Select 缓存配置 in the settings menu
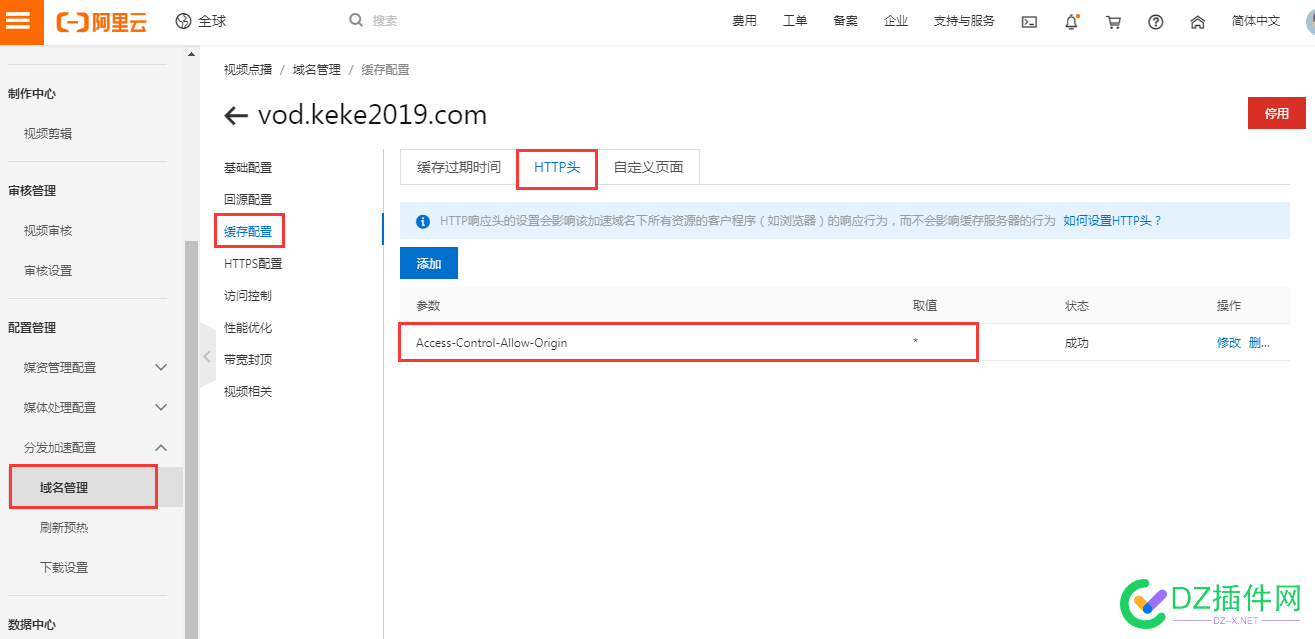 coord(248,232)
